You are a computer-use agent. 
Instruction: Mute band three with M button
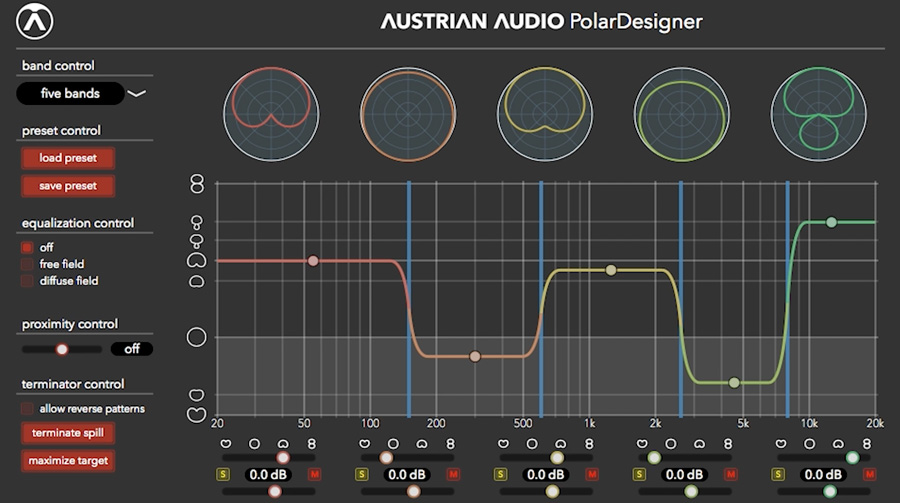[x=592, y=474]
